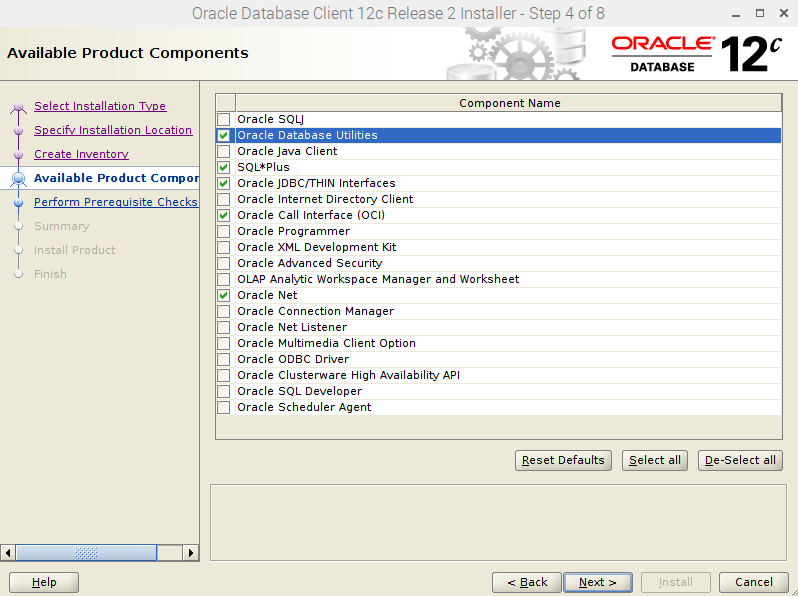This screenshot has width=798, height=596.
Task: Select Oracle Advanced Security row text
Action: coord(309,264)
